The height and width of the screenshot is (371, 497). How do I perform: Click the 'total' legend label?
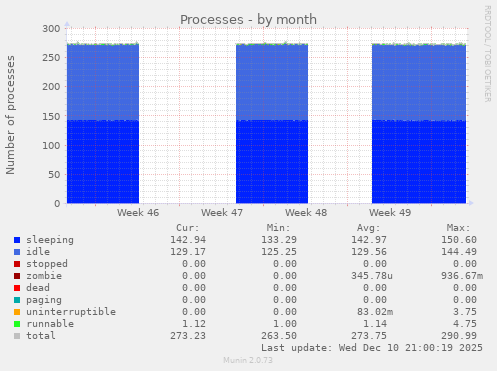tap(41, 336)
